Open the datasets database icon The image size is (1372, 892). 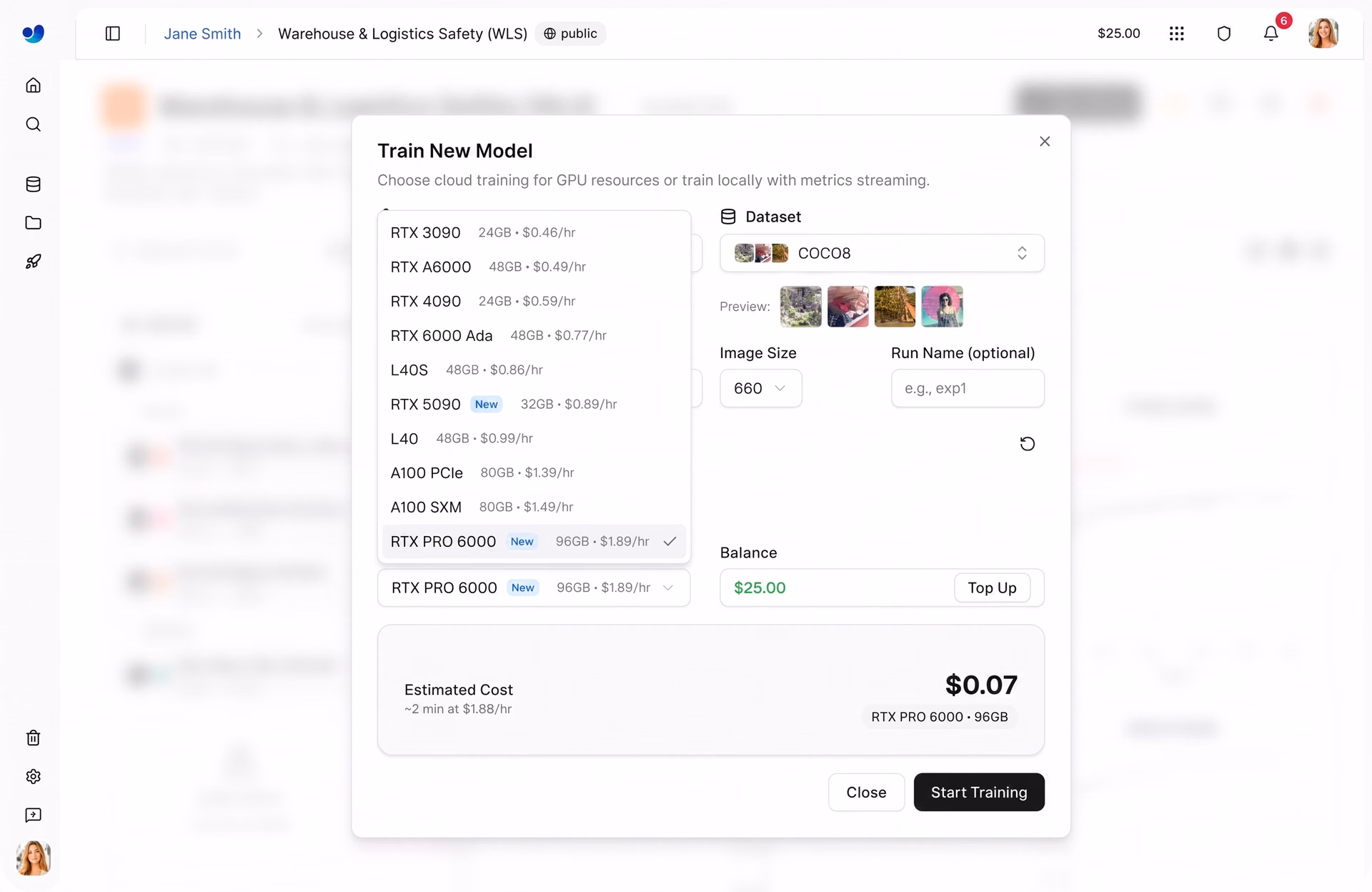click(33, 184)
